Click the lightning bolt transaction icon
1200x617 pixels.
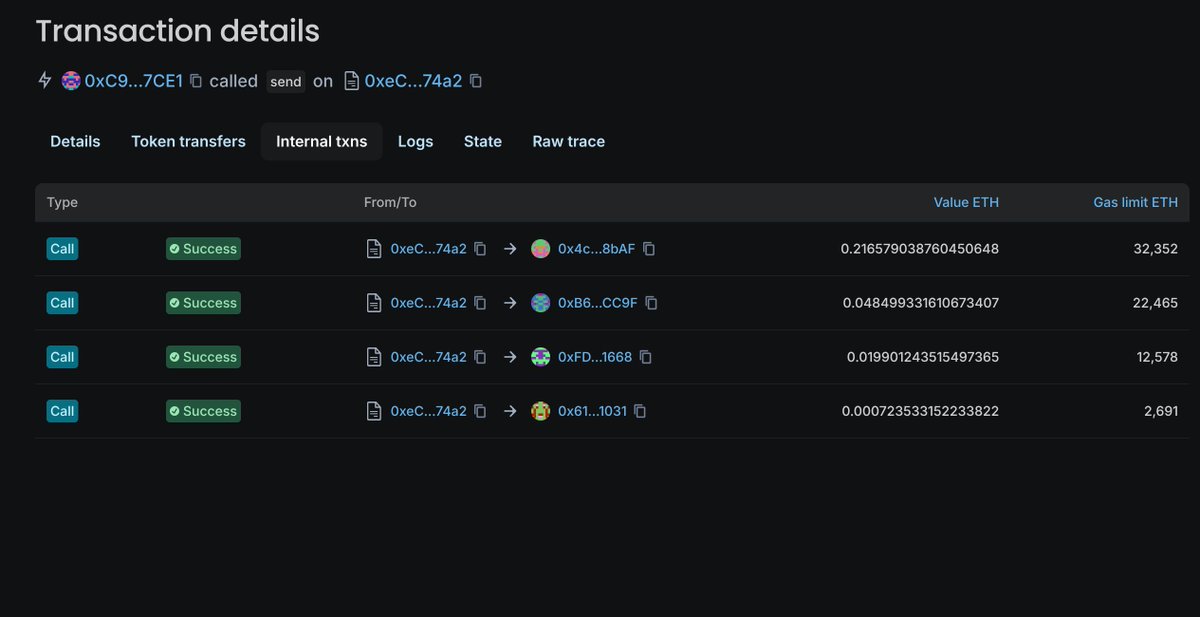(x=44, y=81)
